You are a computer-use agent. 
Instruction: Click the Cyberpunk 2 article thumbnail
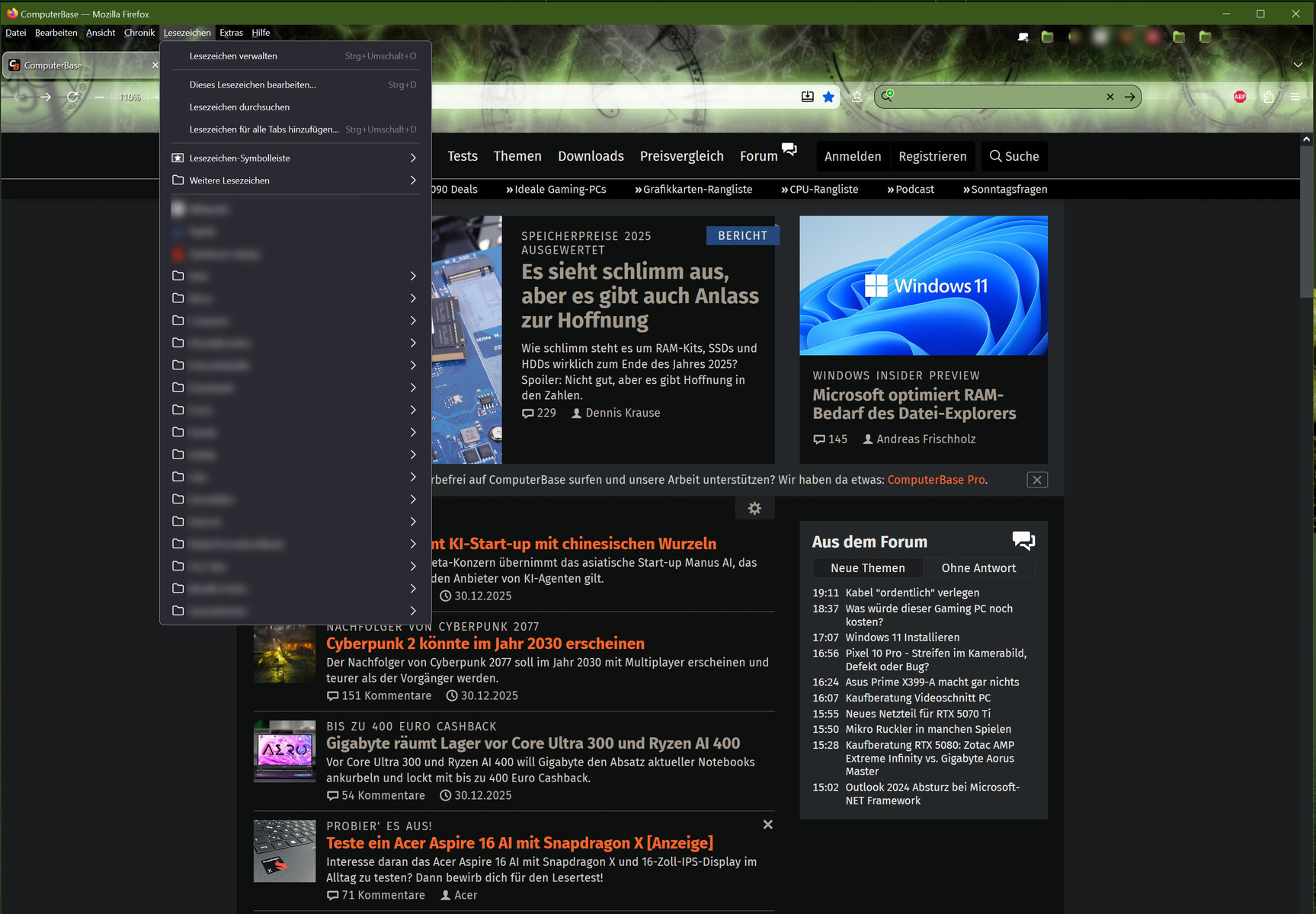pyautogui.click(x=284, y=651)
